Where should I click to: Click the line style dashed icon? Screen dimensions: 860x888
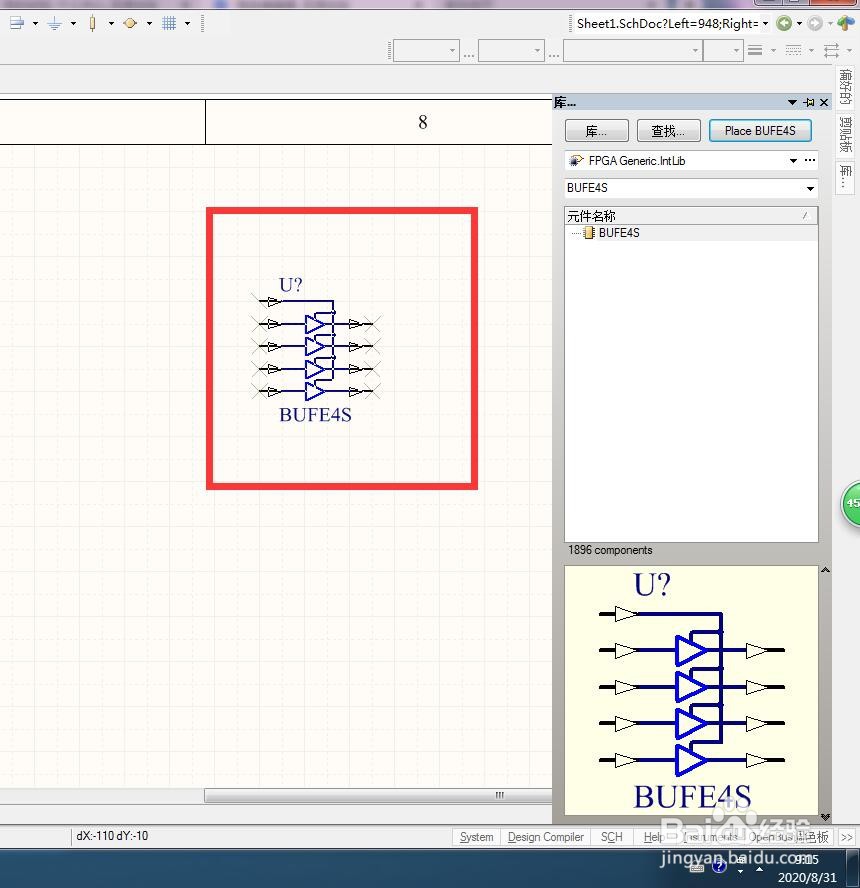(793, 50)
